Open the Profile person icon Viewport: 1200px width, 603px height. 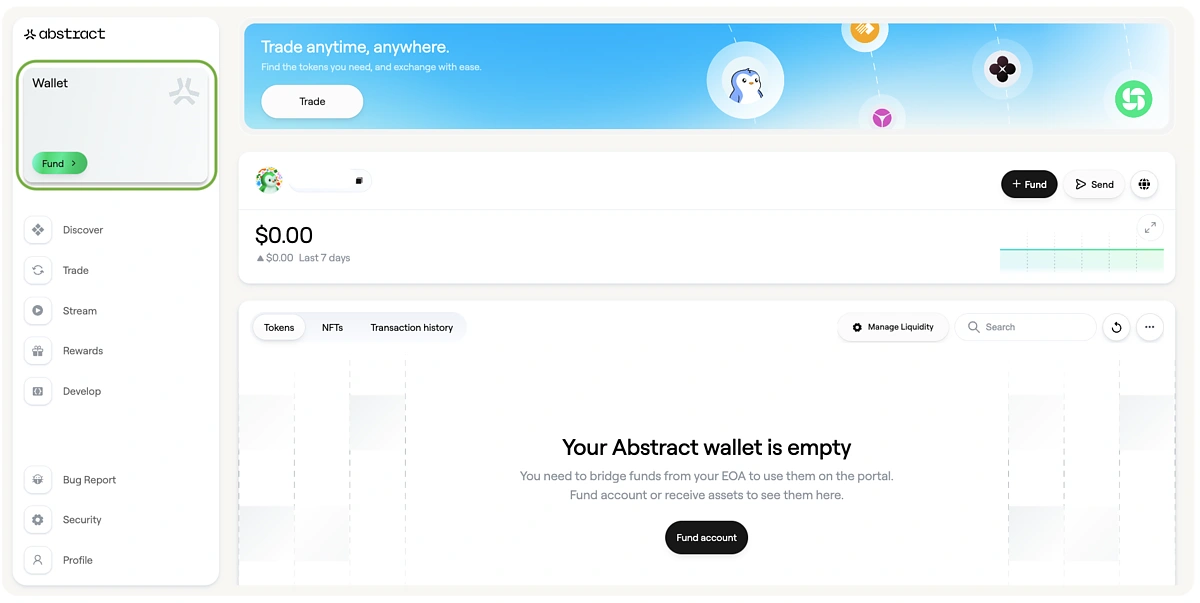(38, 560)
